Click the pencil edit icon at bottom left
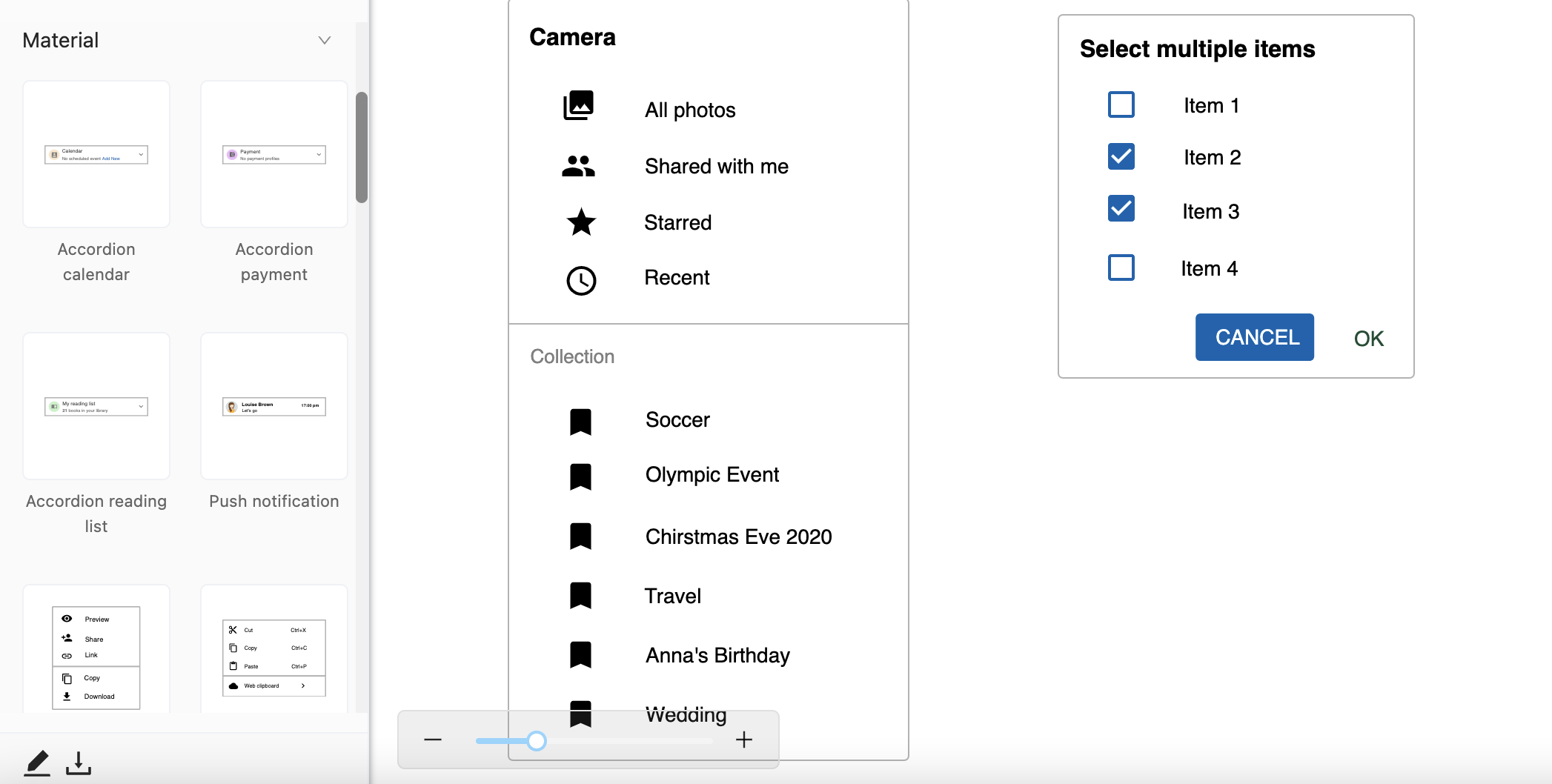The image size is (1552, 784). (37, 763)
